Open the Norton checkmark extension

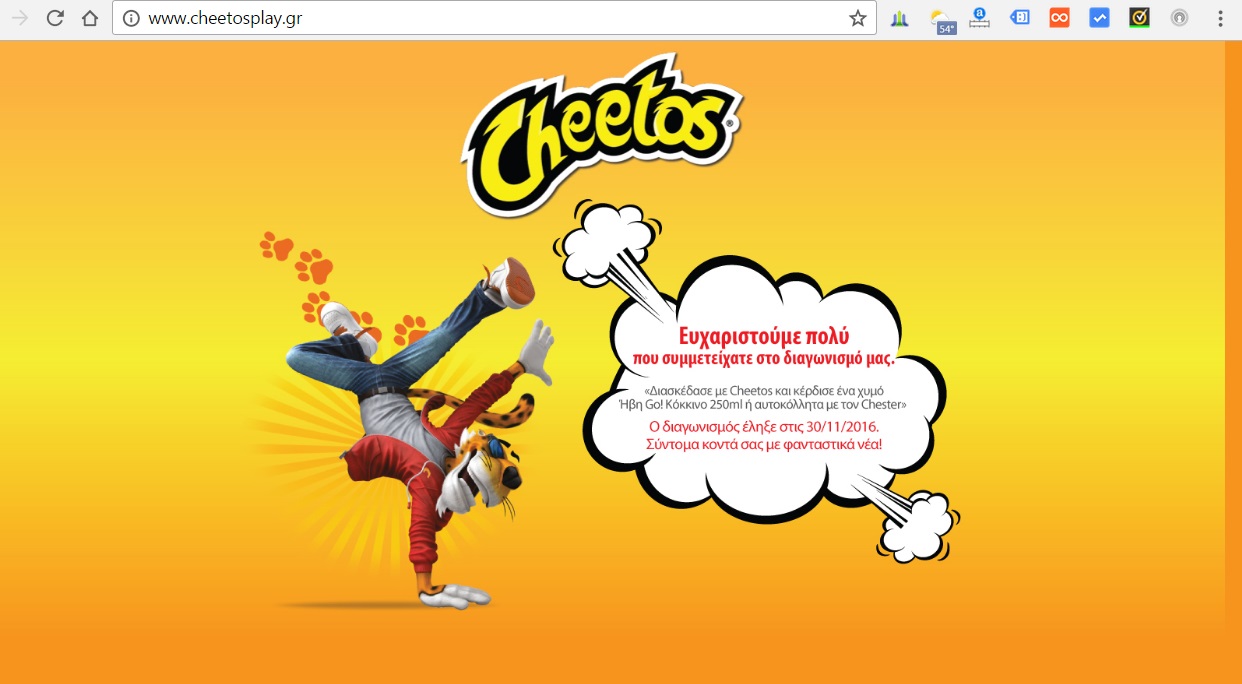pos(1139,17)
